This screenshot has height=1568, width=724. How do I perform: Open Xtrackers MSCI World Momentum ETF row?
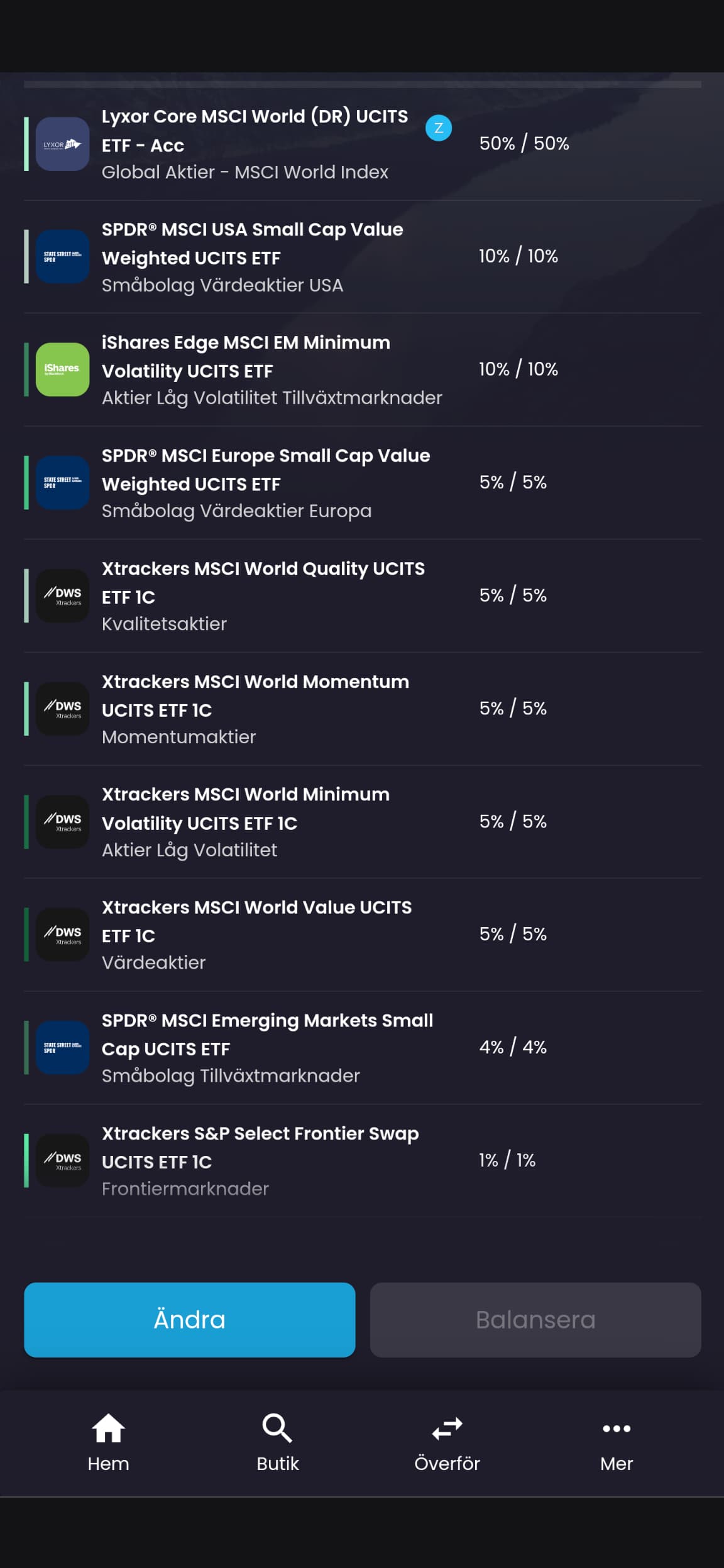tap(255, 696)
